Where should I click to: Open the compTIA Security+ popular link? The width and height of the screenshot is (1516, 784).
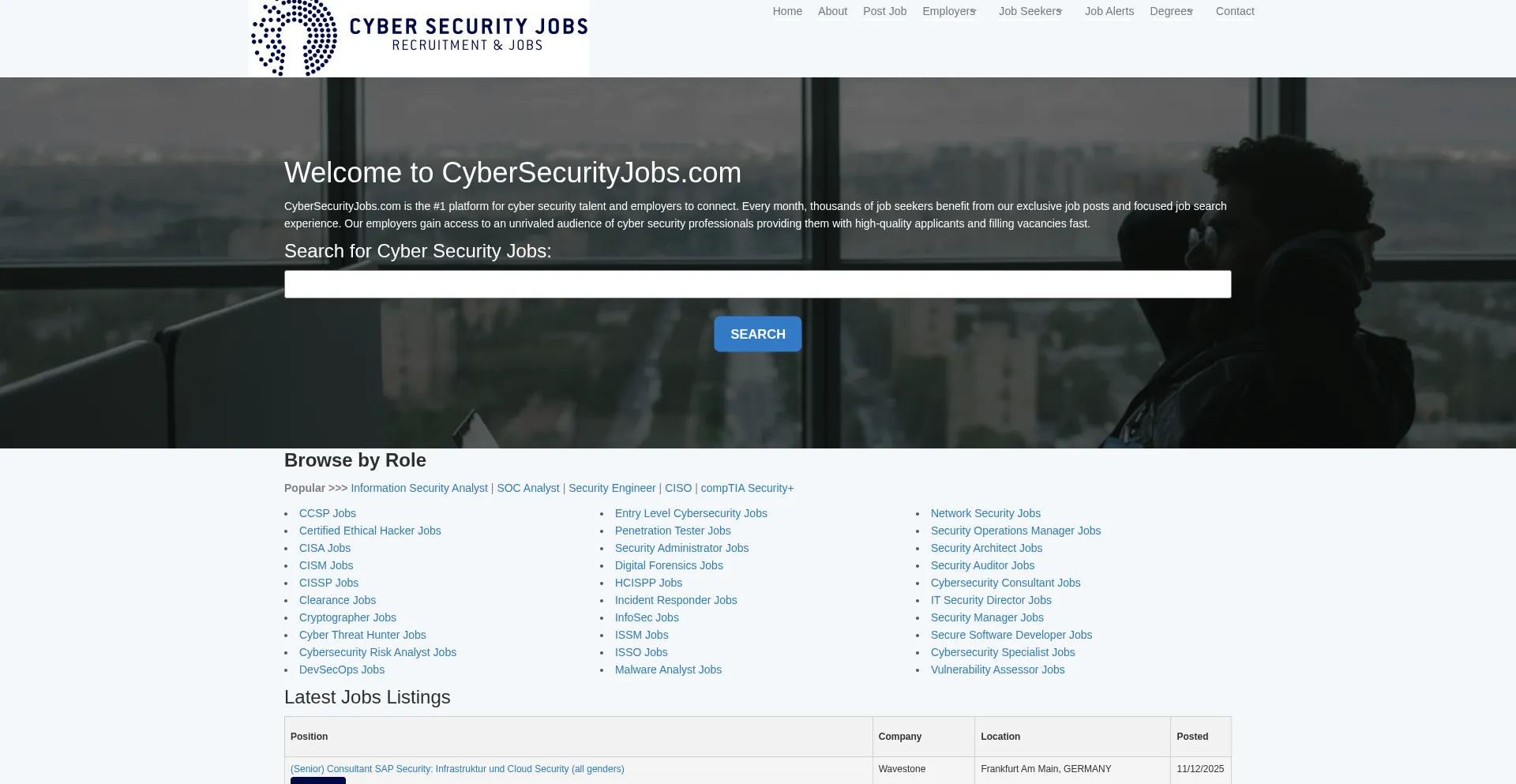(x=747, y=488)
